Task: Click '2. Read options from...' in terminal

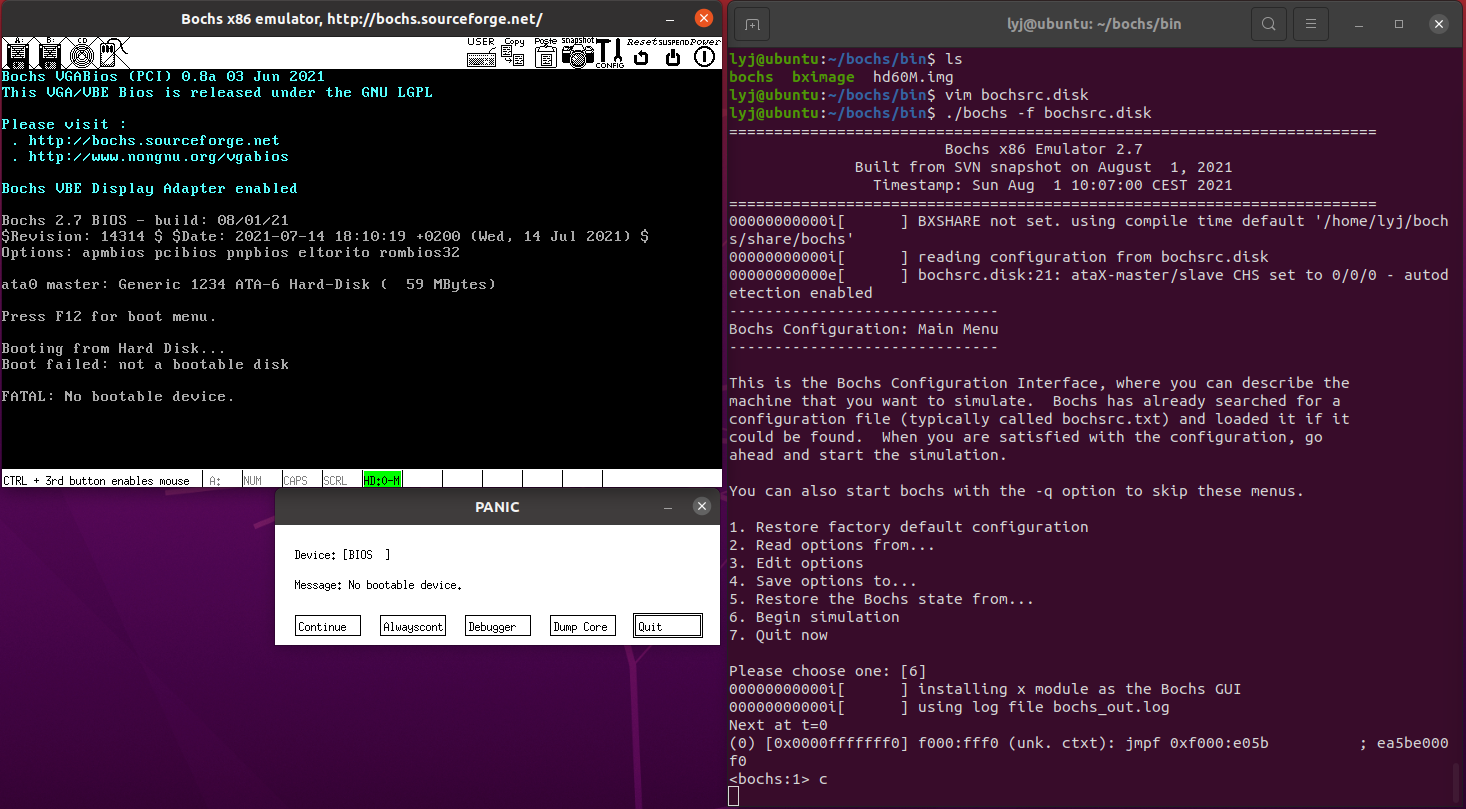Action: point(832,545)
